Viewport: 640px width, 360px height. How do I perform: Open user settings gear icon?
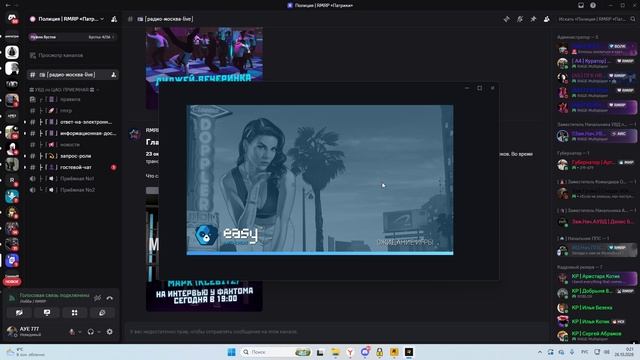pyautogui.click(x=109, y=332)
